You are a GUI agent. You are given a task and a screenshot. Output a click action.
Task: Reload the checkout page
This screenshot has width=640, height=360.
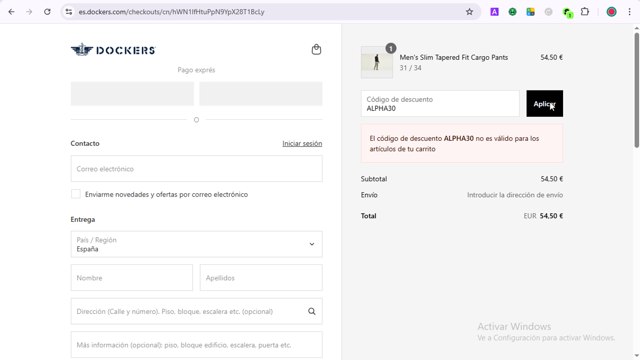[x=47, y=12]
